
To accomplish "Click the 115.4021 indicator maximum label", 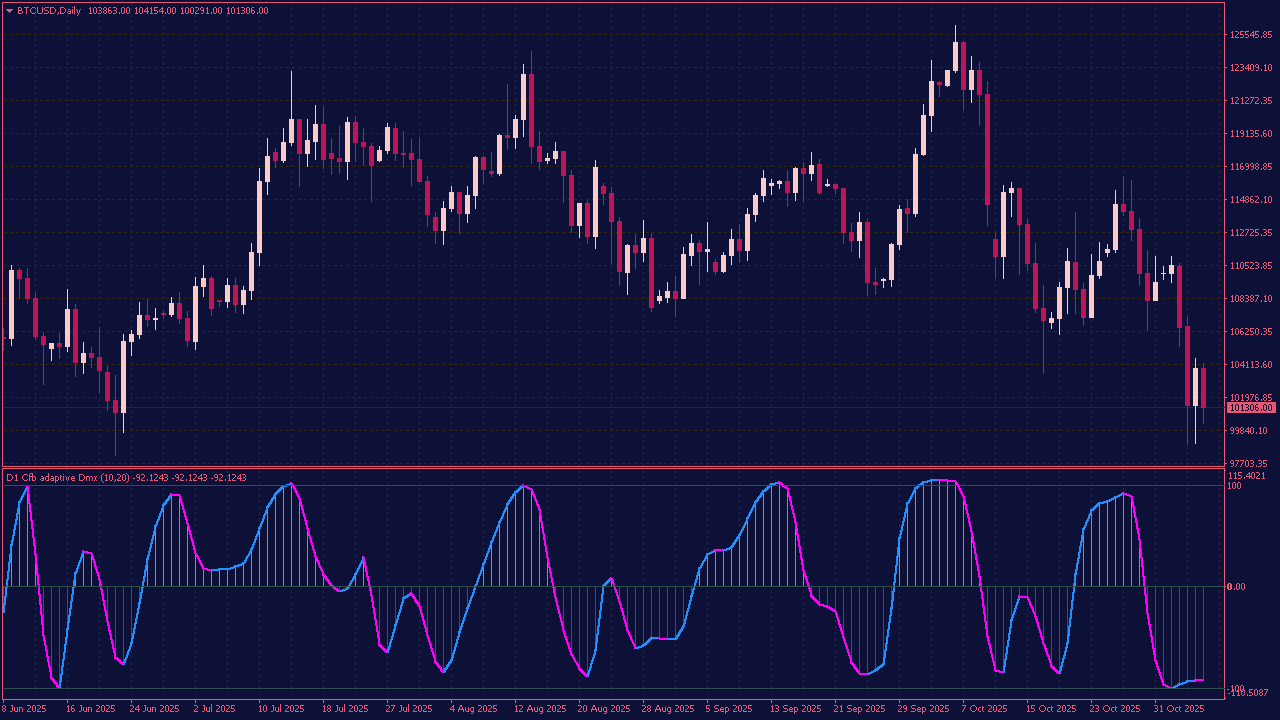I will click(1246, 477).
